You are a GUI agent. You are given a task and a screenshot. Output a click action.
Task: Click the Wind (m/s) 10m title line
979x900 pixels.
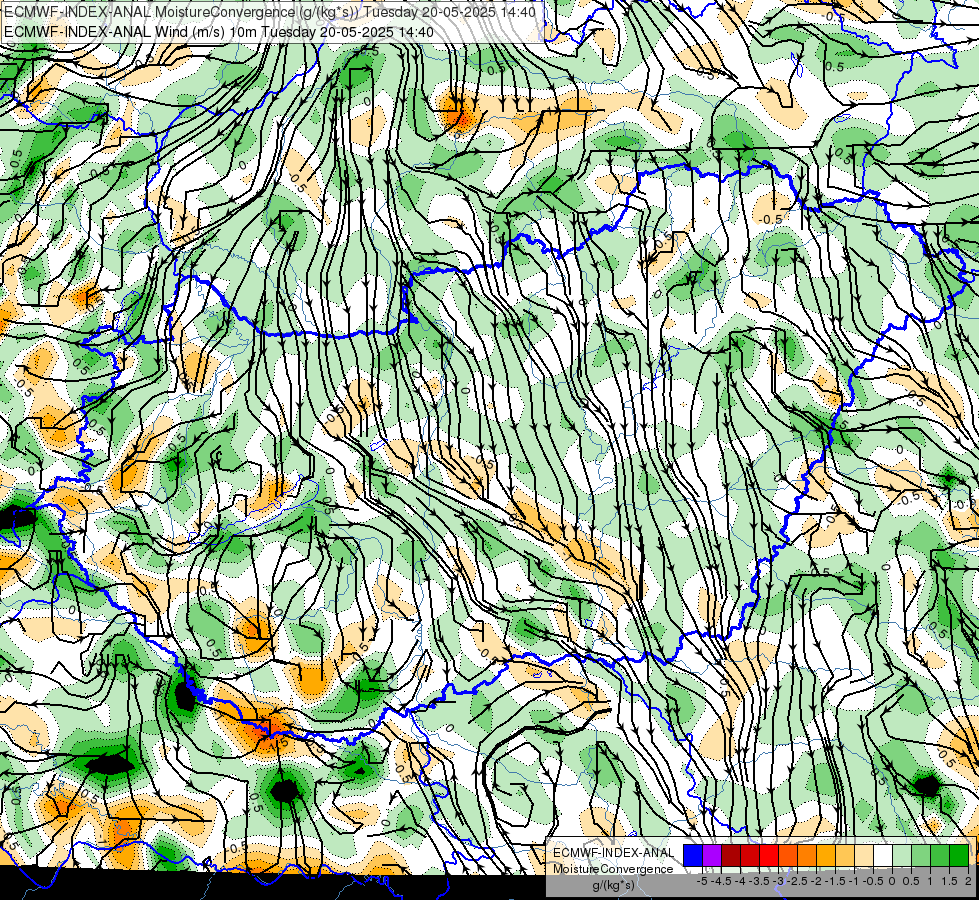coord(219,31)
